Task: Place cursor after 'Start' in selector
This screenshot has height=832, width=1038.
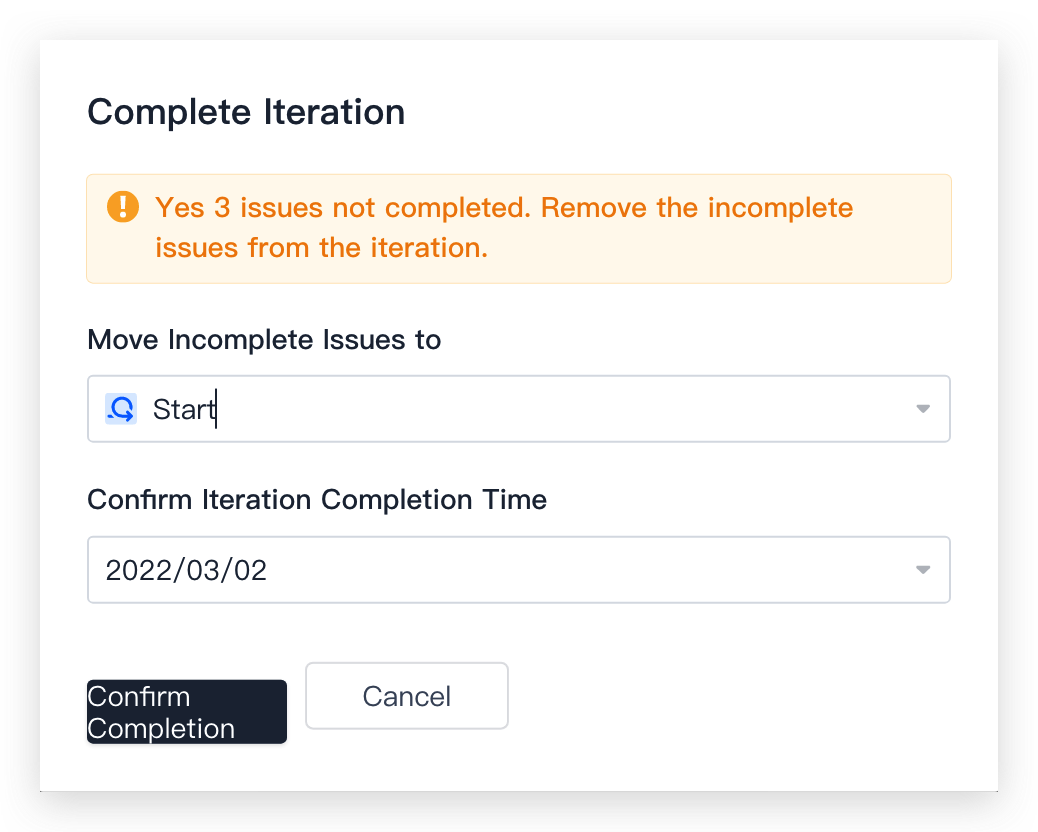Action: tap(216, 409)
